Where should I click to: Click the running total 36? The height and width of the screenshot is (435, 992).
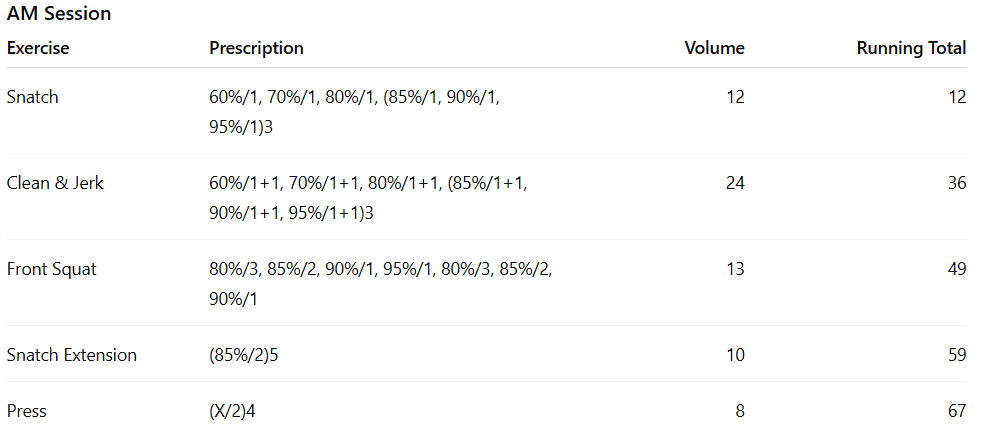[957, 183]
